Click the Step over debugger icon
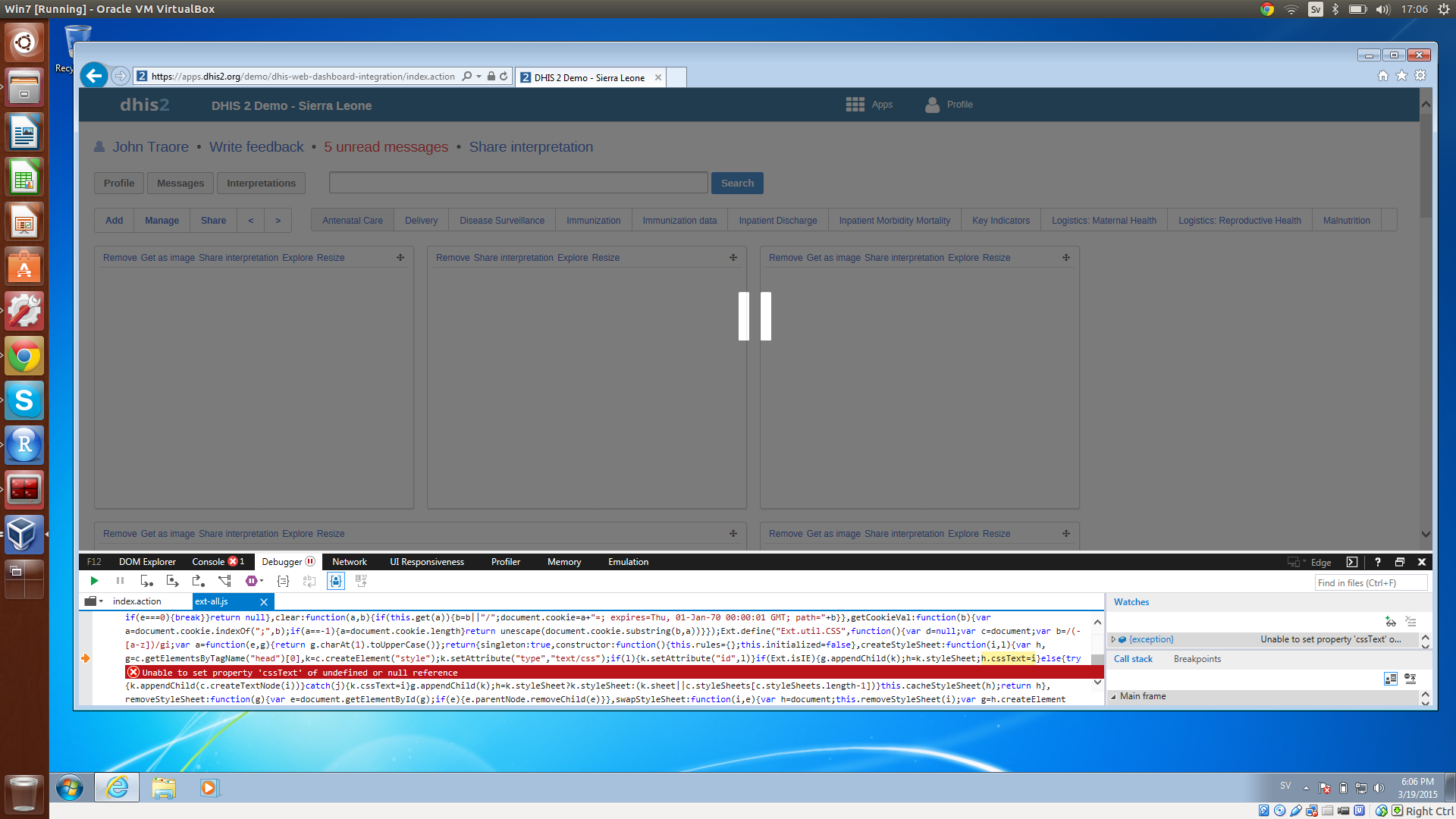 coord(172,581)
